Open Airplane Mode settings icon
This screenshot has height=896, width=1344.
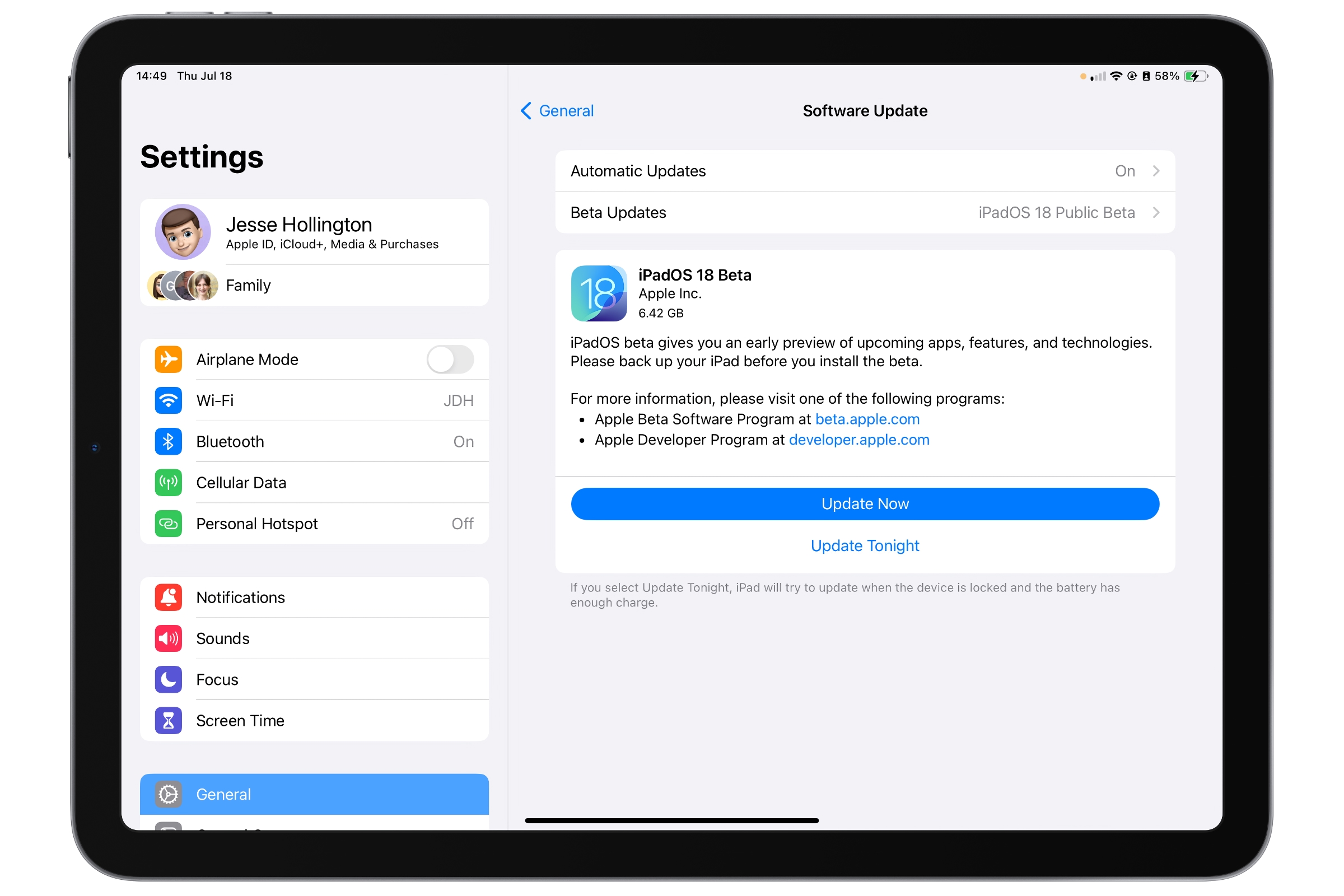(x=167, y=359)
